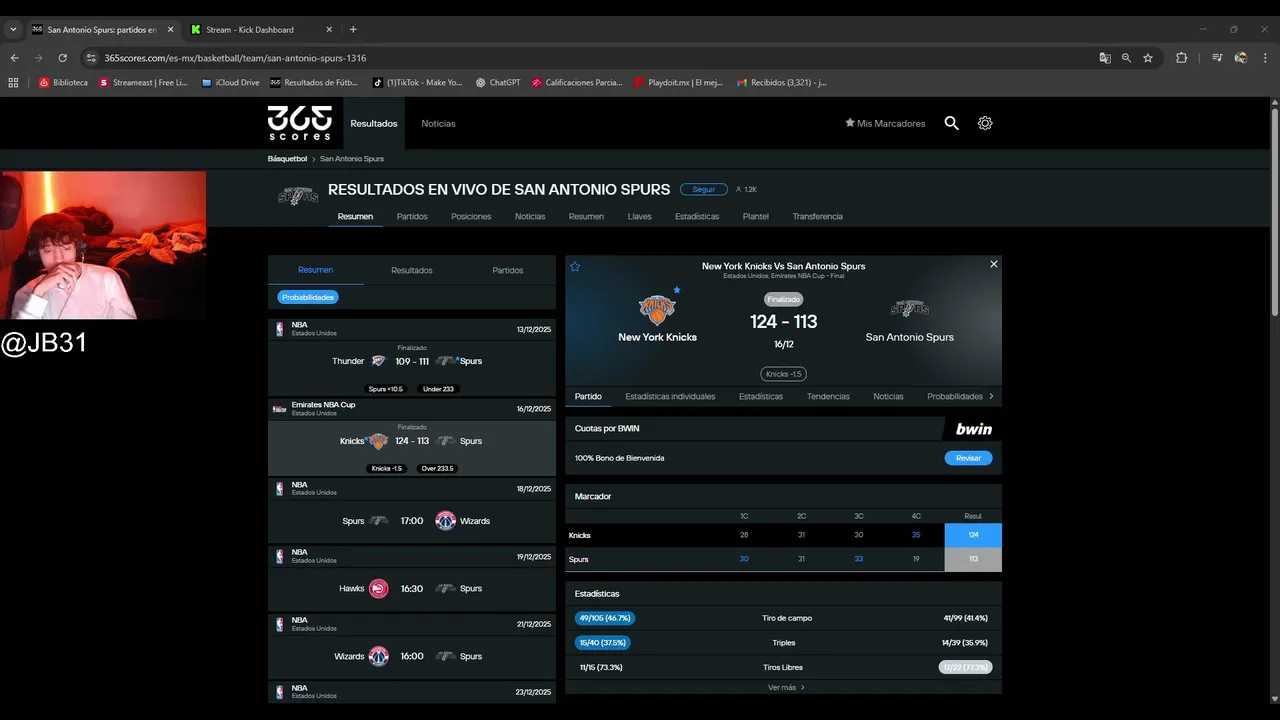The width and height of the screenshot is (1280, 720).
Task: Open the Transferencia team tab
Action: [818, 216]
